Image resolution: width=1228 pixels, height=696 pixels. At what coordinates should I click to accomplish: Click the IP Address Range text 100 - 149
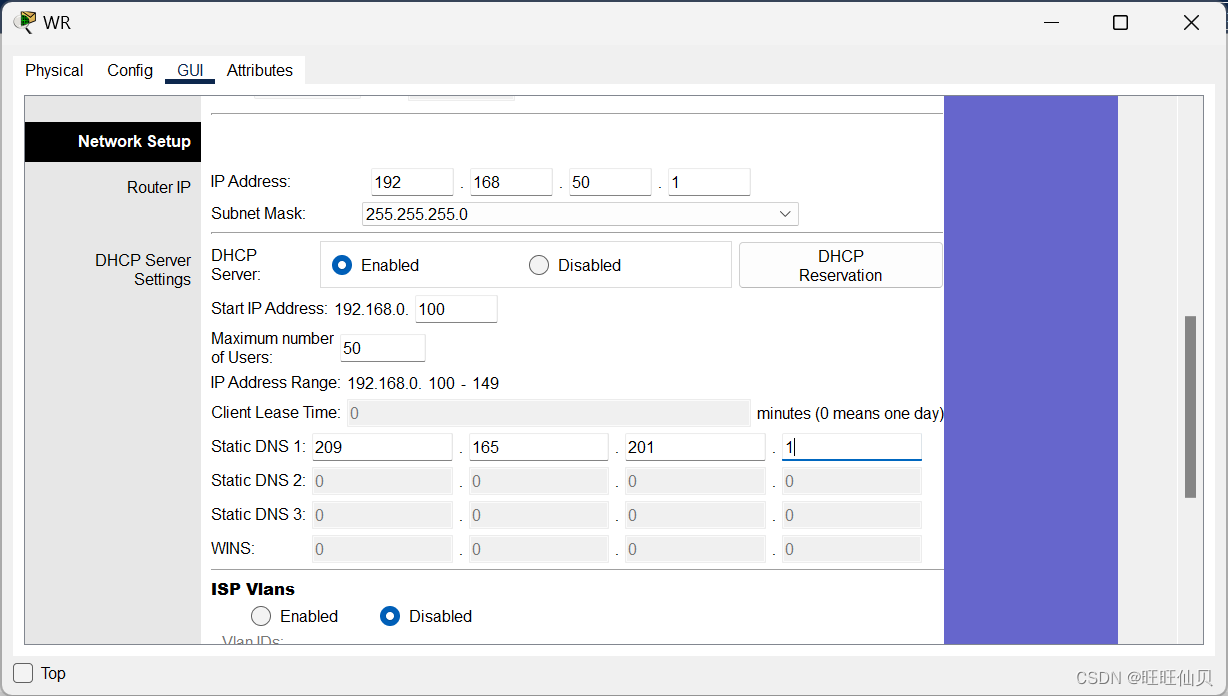463,383
